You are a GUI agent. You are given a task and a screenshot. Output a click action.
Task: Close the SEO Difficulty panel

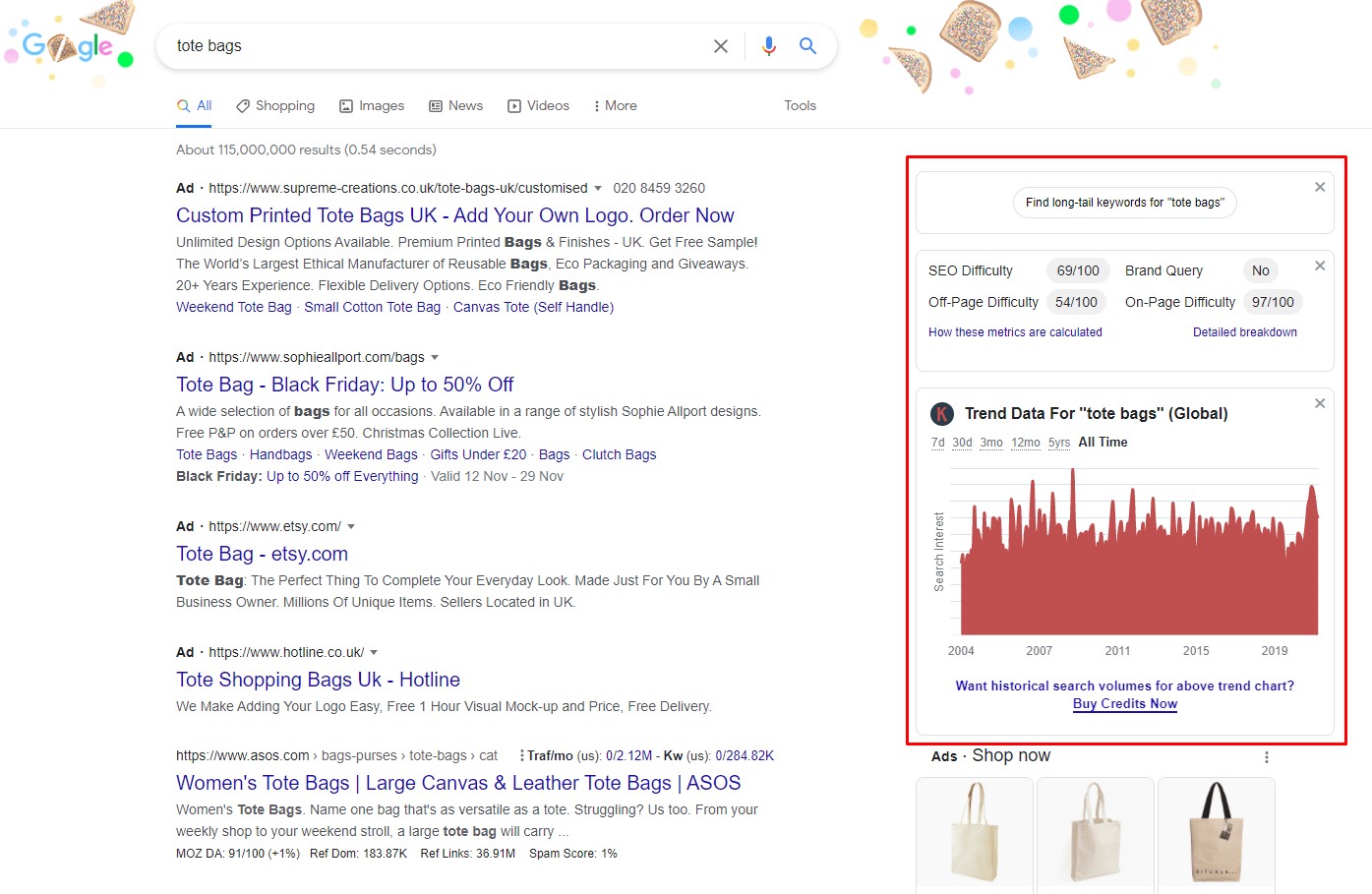click(x=1320, y=266)
